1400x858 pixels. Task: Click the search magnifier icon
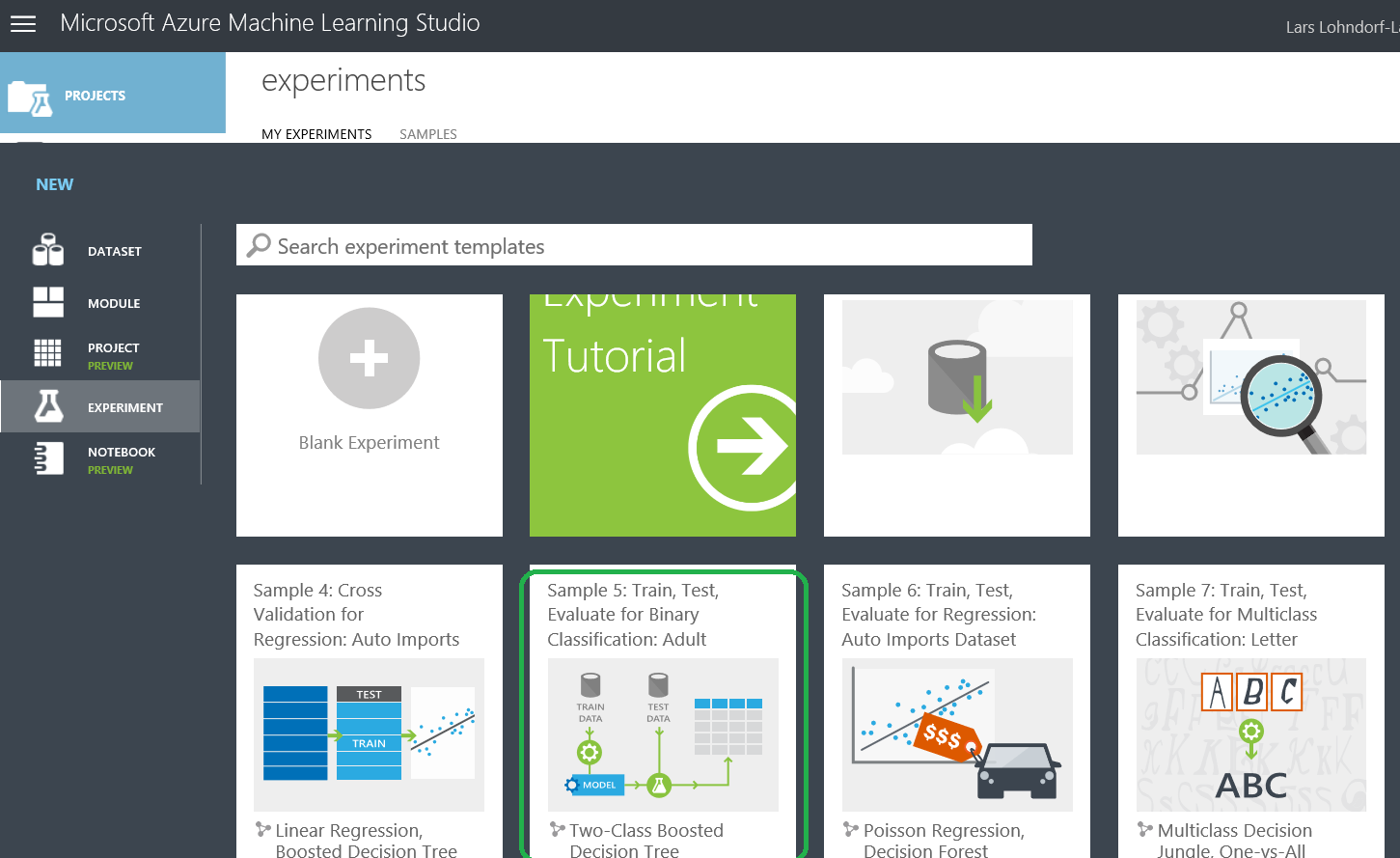tap(259, 245)
